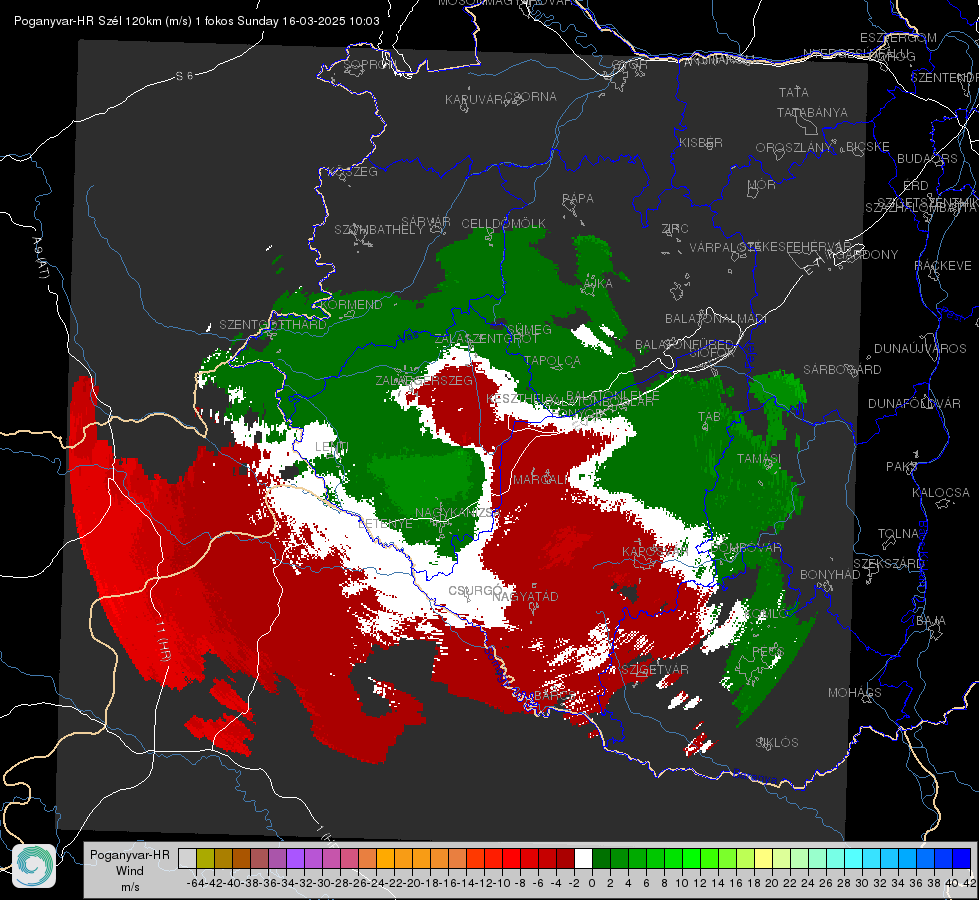Click the TAB town label
This screenshot has width=979, height=900.
(x=709, y=417)
